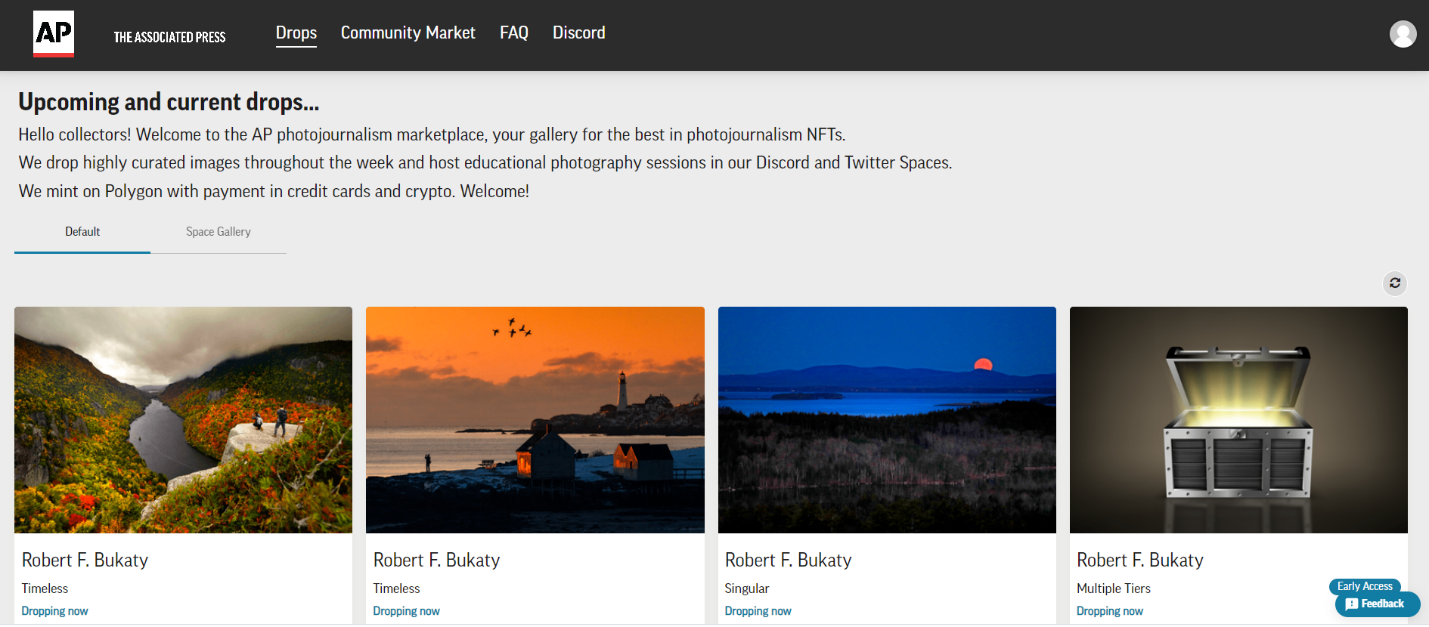1429x627 pixels.
Task: Open the red moon lake photo
Action: click(887, 419)
